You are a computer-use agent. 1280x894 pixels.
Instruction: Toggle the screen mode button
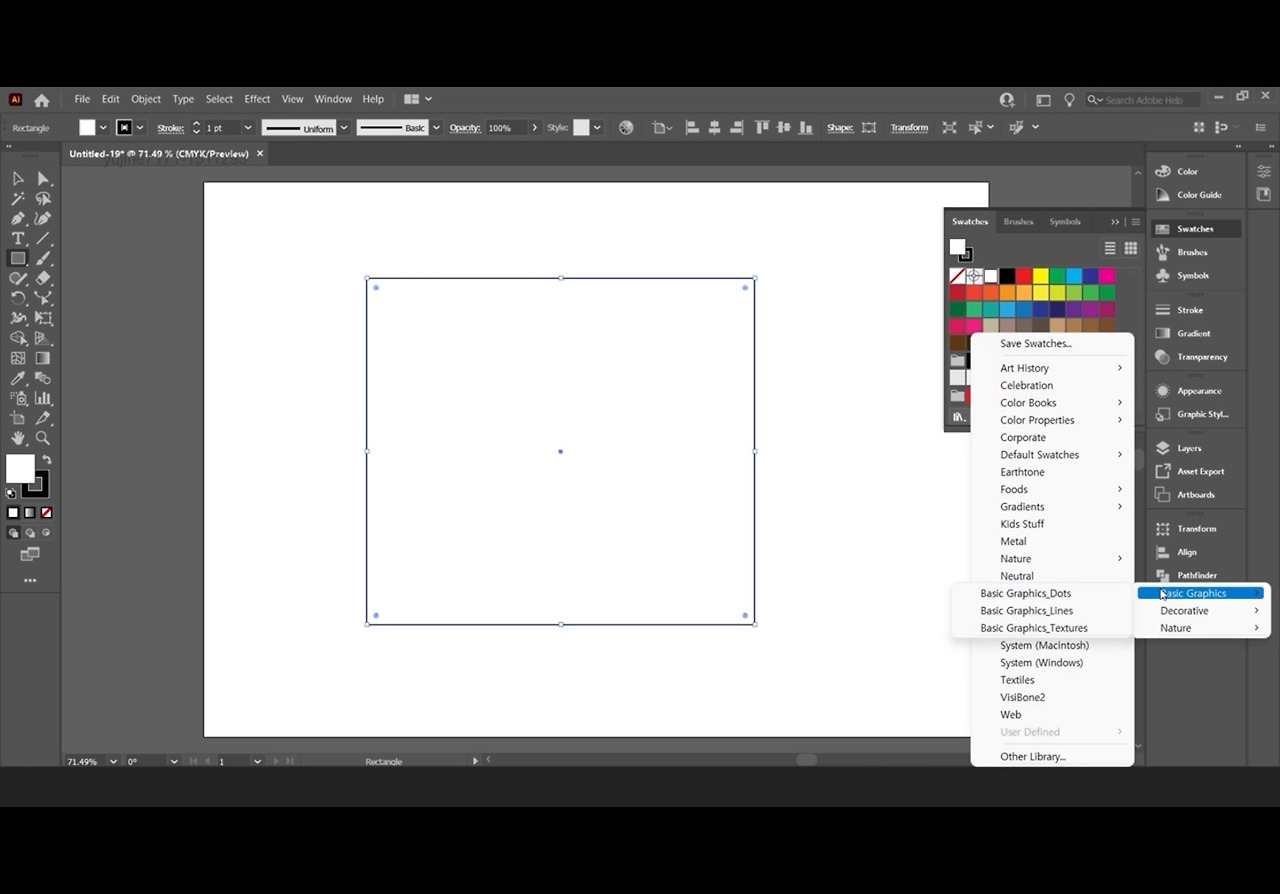pyautogui.click(x=30, y=554)
